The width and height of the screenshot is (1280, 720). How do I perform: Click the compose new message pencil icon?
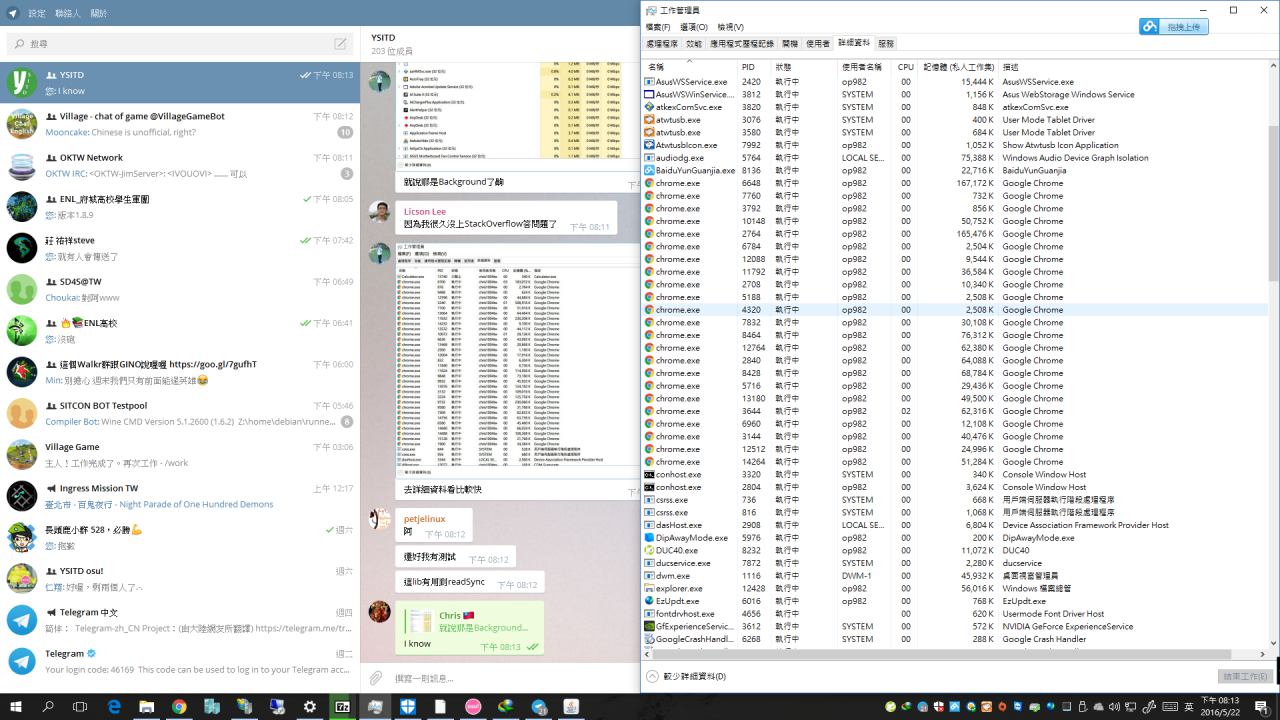[x=341, y=44]
